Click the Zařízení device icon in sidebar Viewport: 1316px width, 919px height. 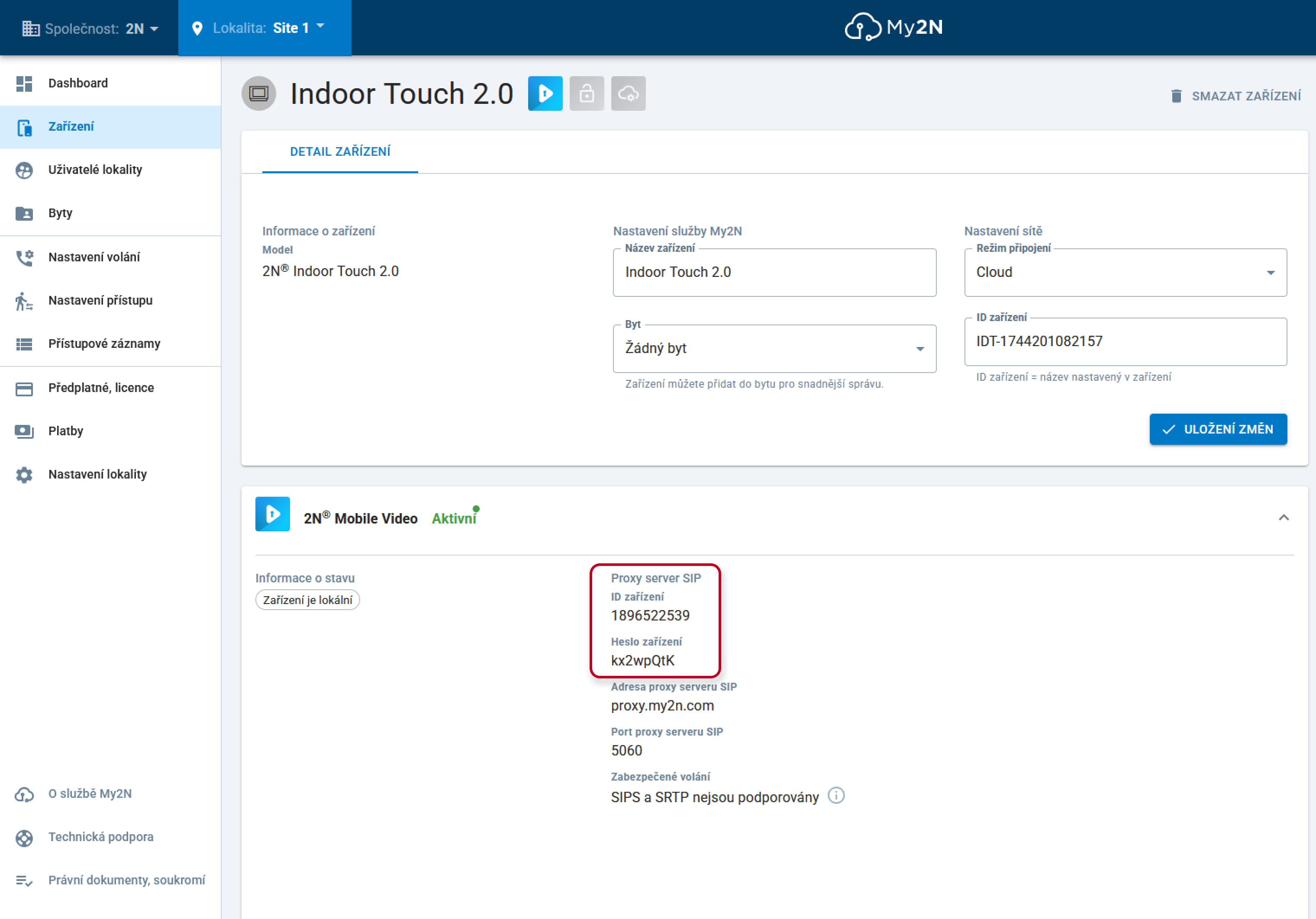[24, 127]
